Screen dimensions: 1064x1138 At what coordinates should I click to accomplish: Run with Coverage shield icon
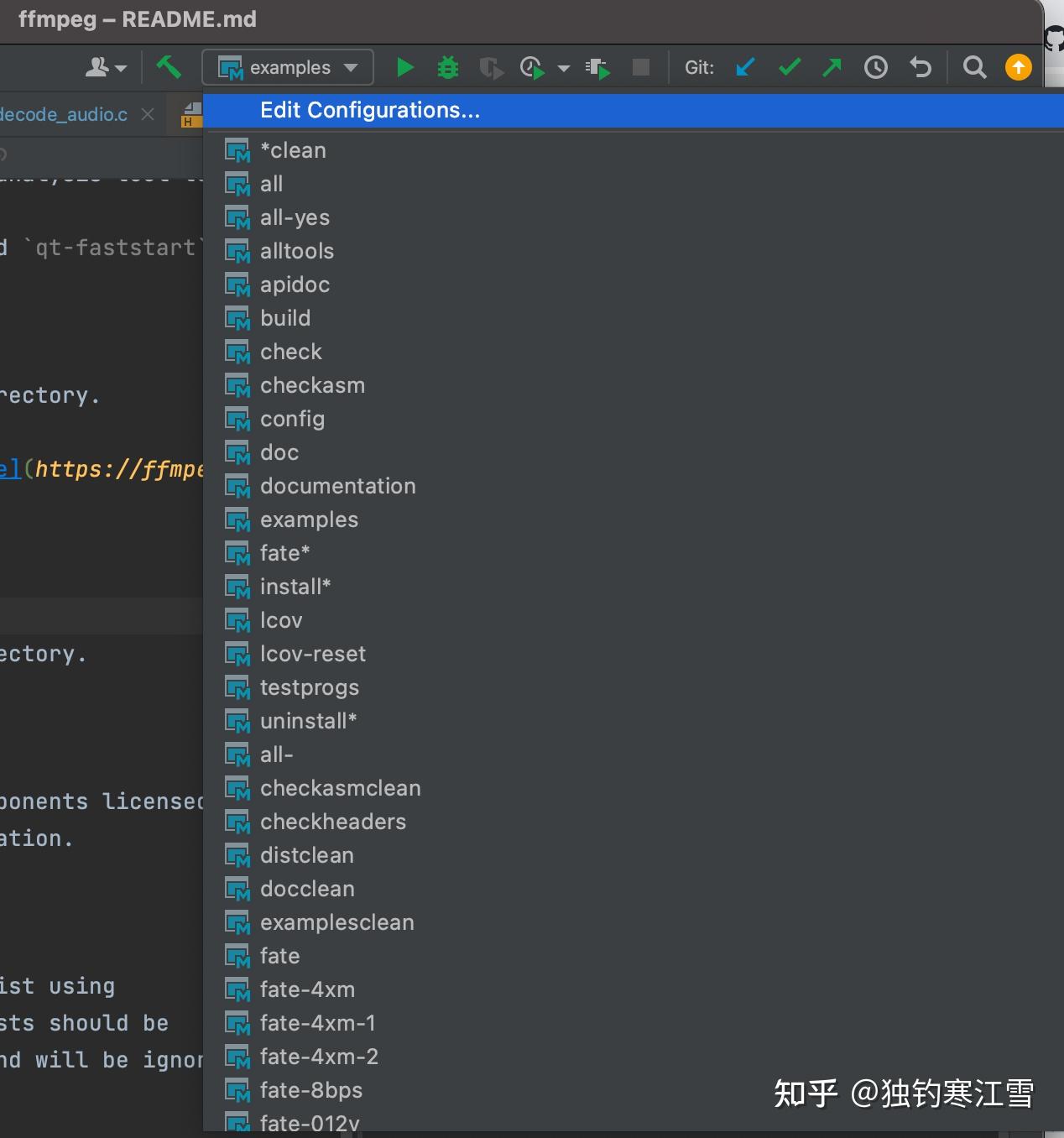[491, 67]
